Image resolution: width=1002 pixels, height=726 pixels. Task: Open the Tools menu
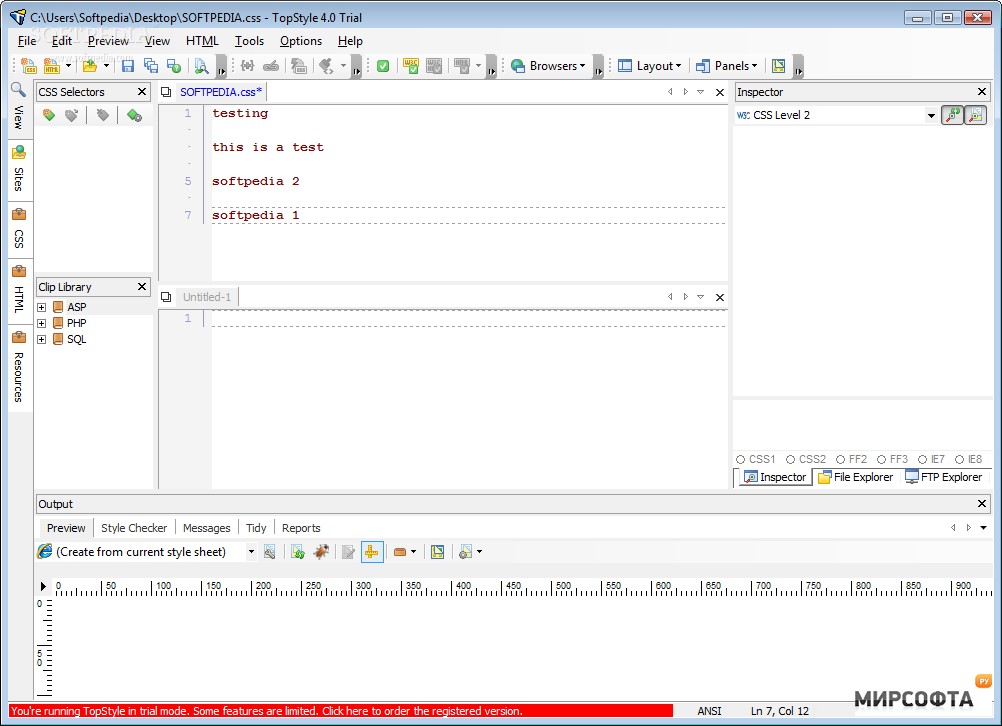click(x=249, y=41)
